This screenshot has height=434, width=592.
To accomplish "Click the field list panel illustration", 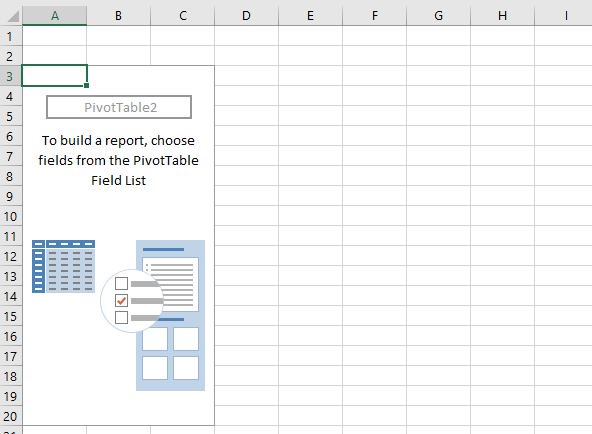I will [170, 315].
